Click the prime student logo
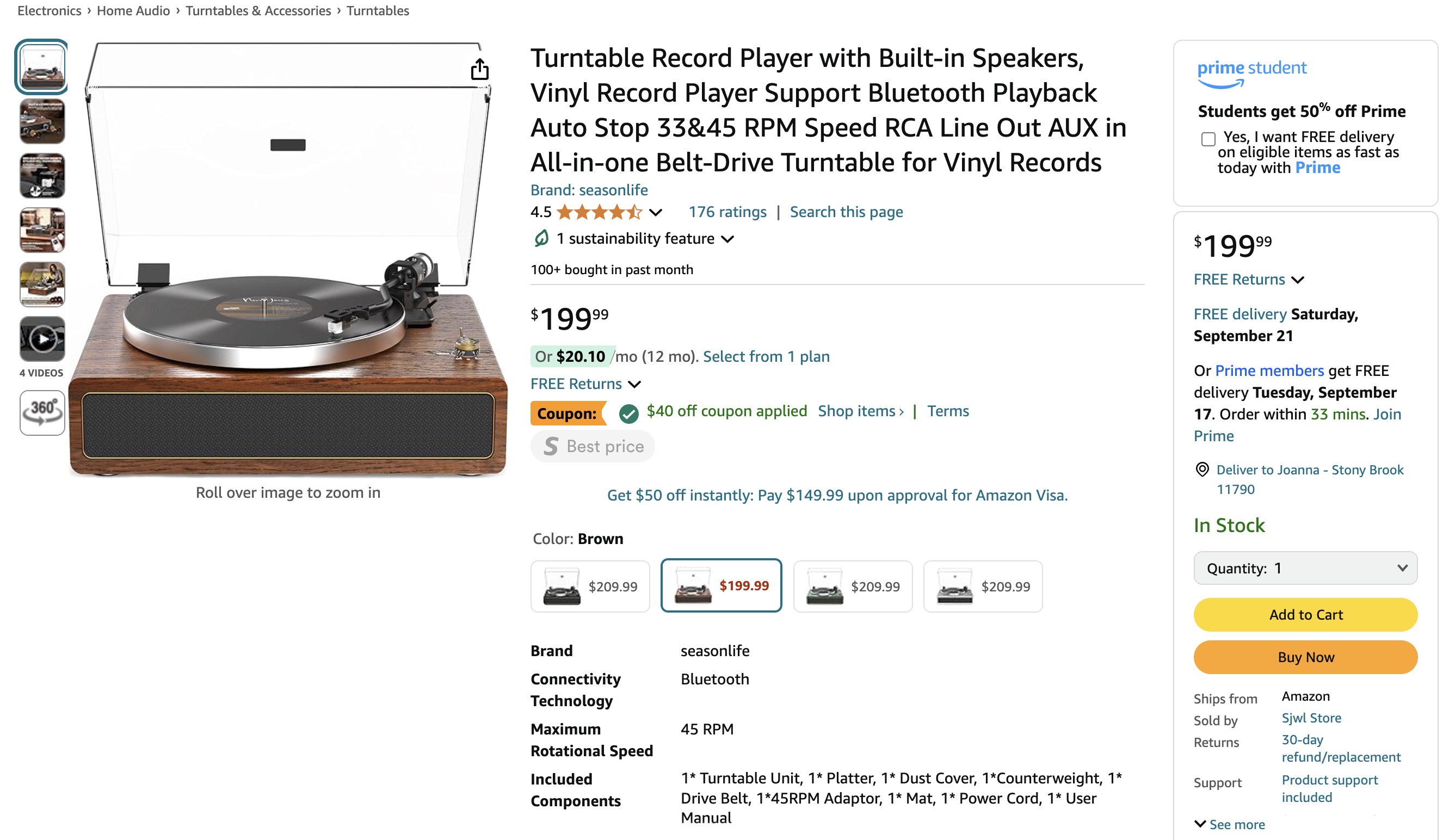This screenshot has height=840, width=1443. point(1252,74)
